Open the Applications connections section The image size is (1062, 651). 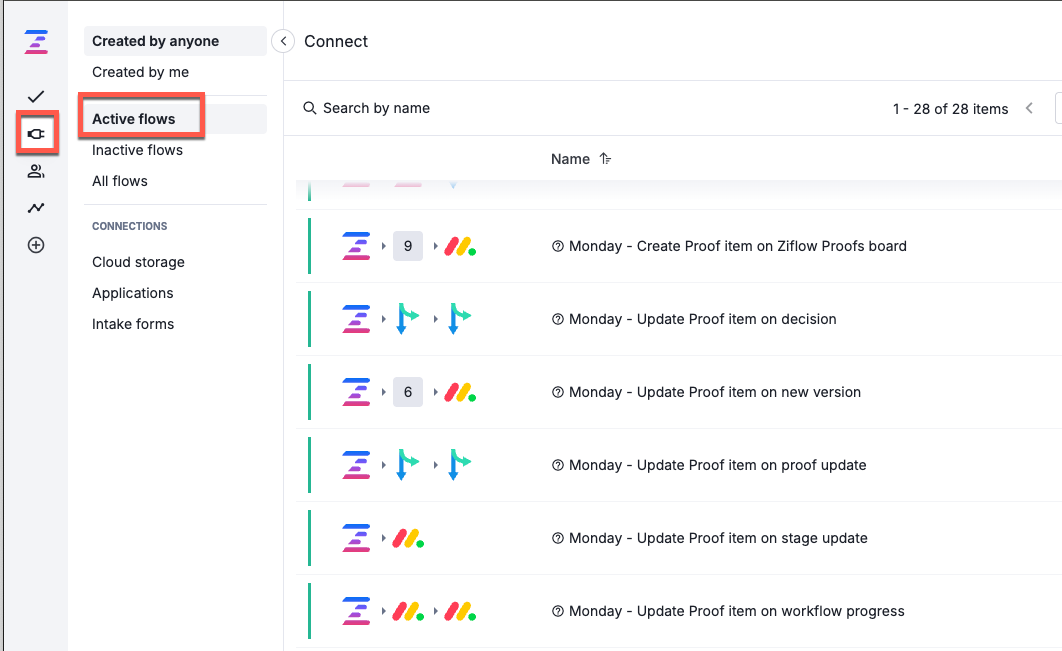[x=132, y=292]
